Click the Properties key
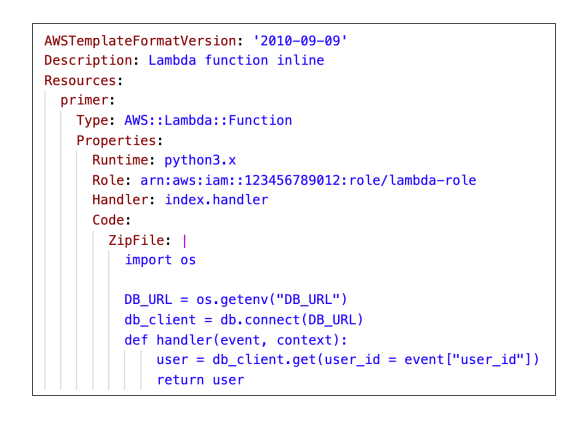 coord(116,141)
